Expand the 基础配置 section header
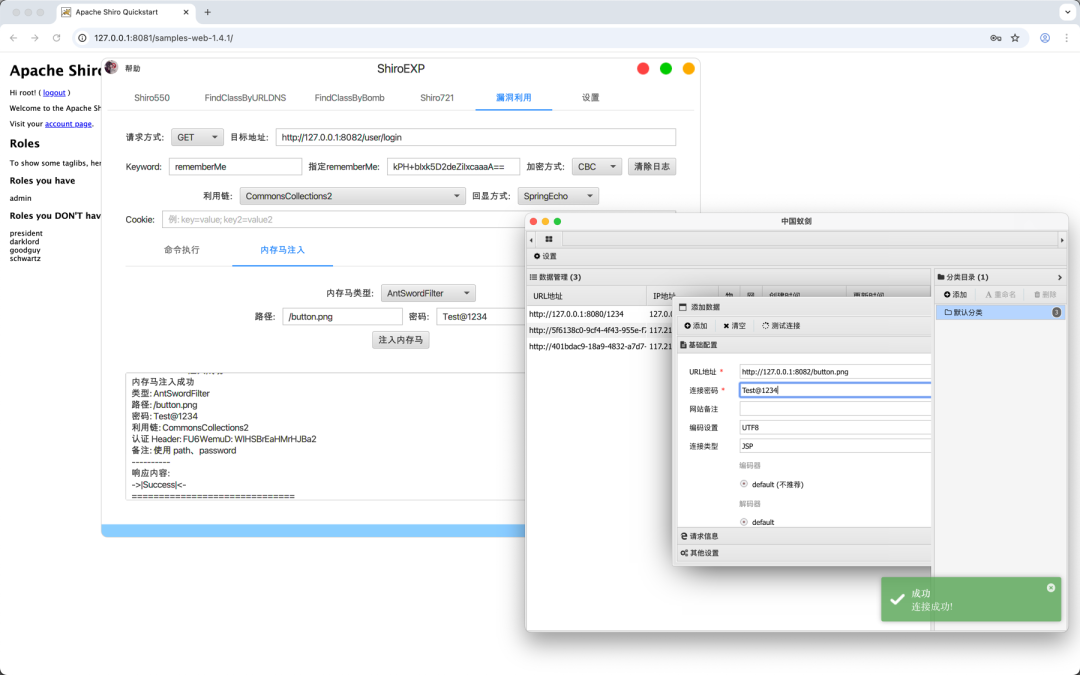Viewport: 1080px width, 675px height. point(804,344)
